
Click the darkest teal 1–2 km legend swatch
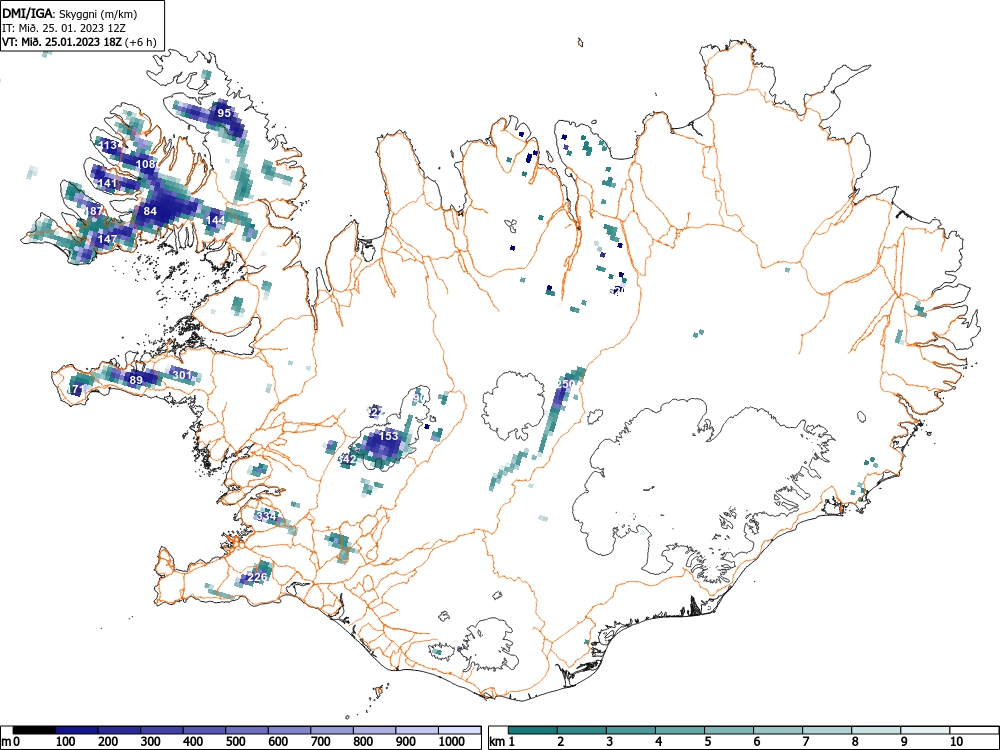pos(533,730)
